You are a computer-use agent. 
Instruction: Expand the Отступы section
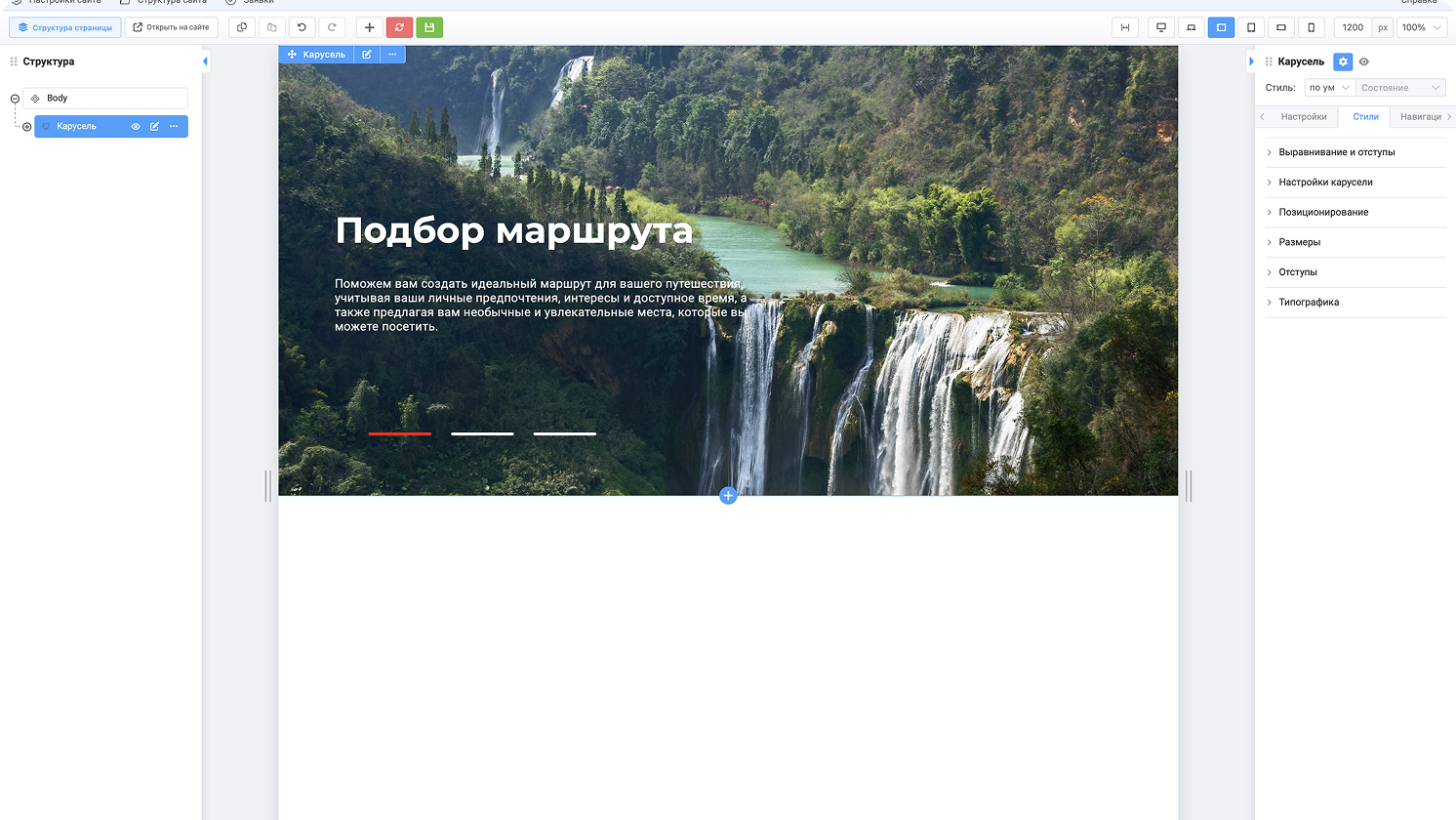(x=1355, y=272)
